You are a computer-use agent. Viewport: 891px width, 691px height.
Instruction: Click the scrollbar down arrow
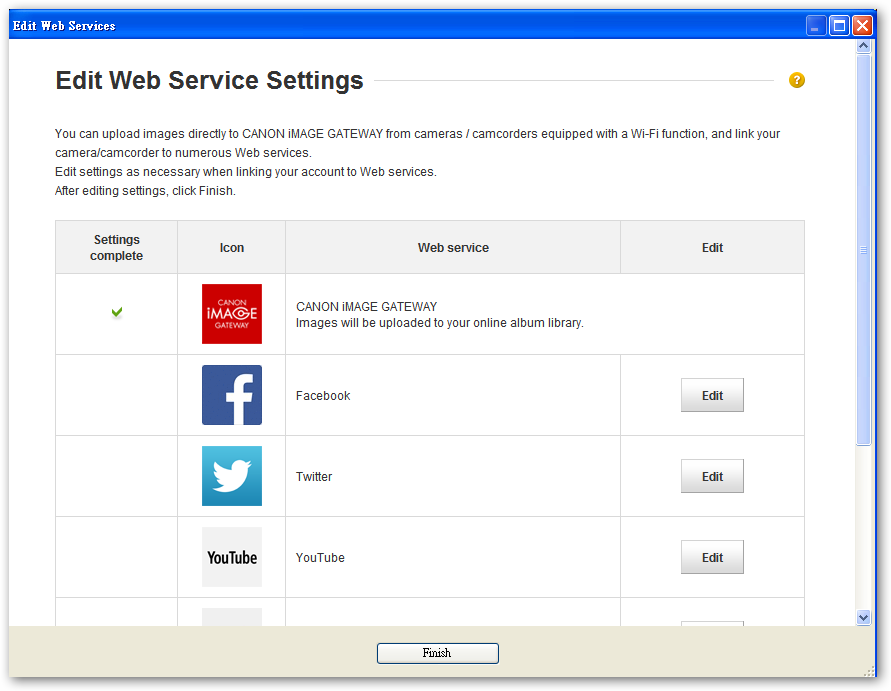[x=864, y=617]
